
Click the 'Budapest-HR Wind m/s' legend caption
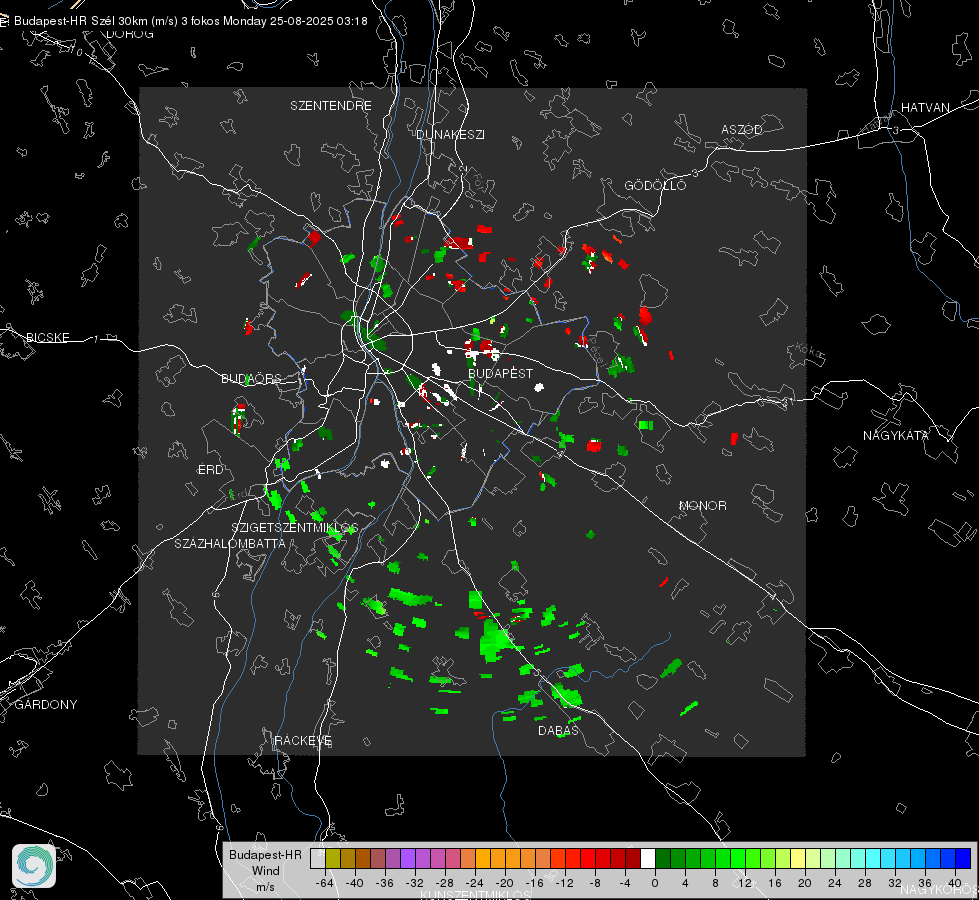coord(265,871)
